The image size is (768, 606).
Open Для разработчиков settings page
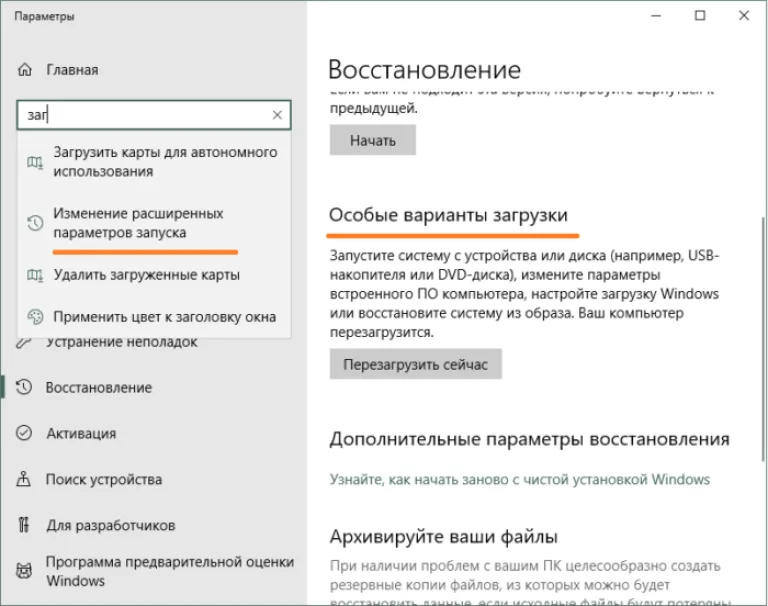[x=111, y=525]
